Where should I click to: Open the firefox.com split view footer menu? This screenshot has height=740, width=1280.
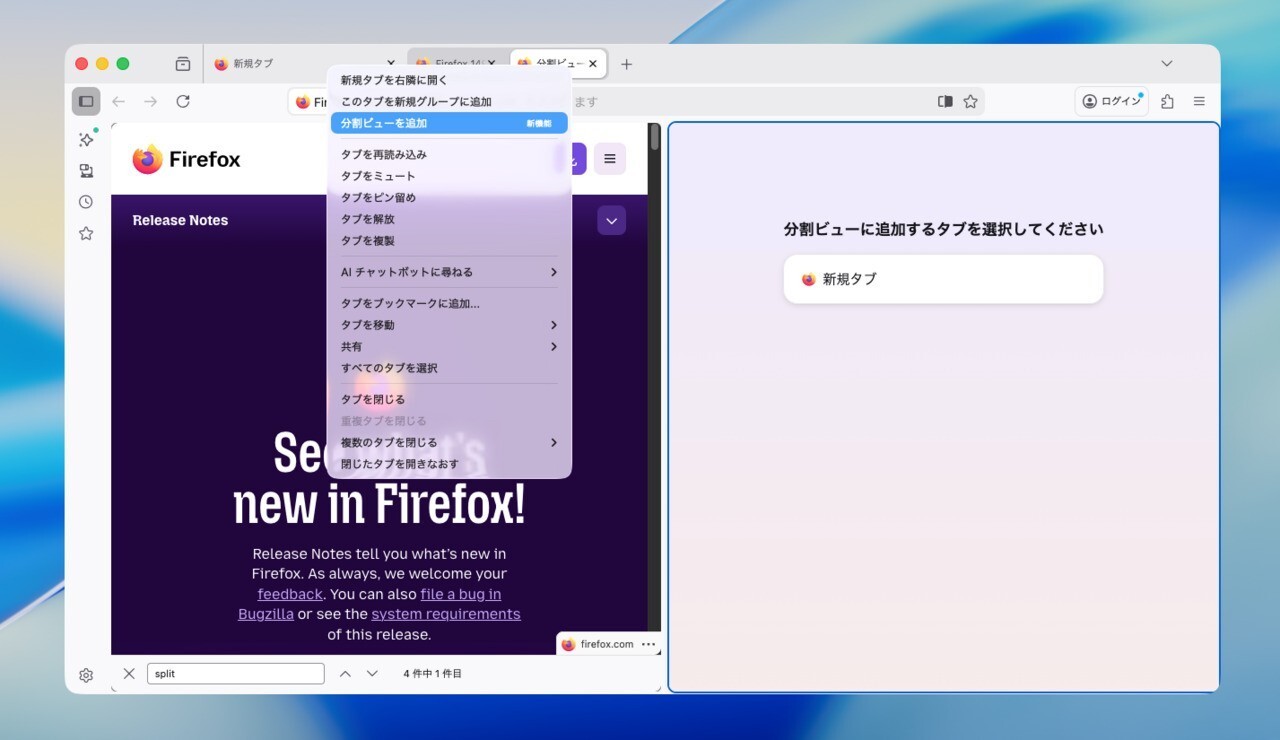tap(649, 645)
